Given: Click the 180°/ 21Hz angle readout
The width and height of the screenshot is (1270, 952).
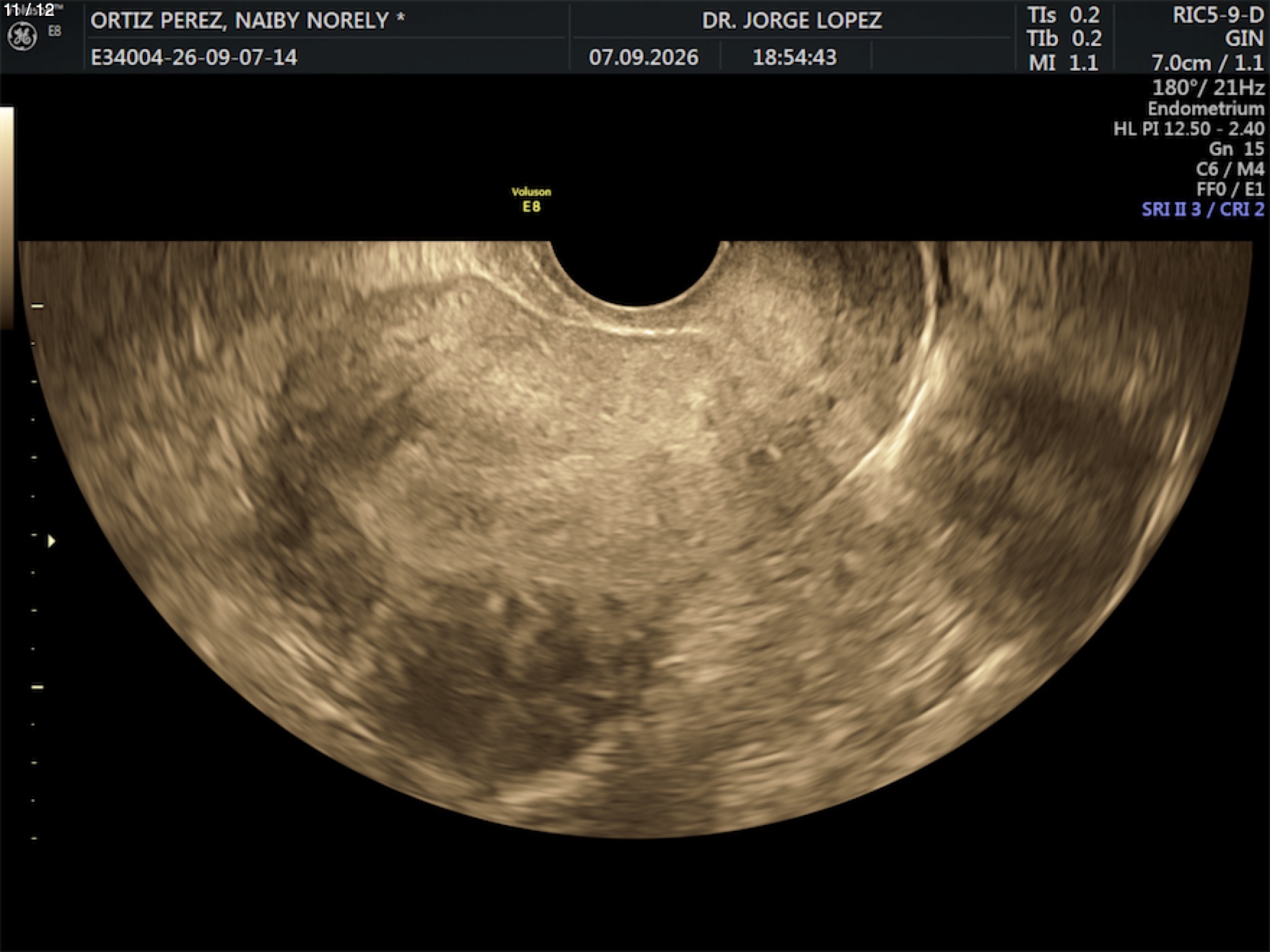Looking at the screenshot, I should pos(1208,87).
